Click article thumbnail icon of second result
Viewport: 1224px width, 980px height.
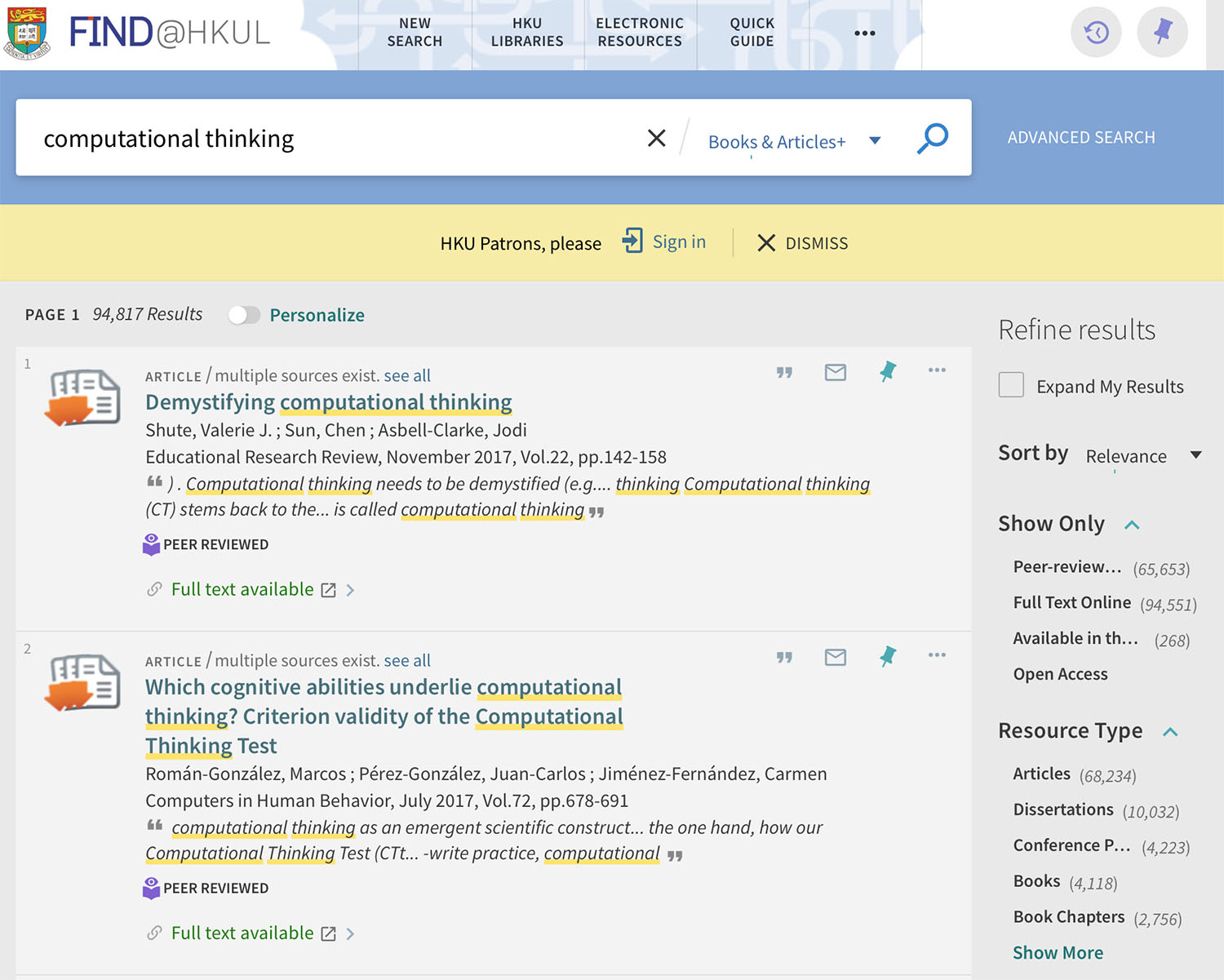tap(82, 682)
